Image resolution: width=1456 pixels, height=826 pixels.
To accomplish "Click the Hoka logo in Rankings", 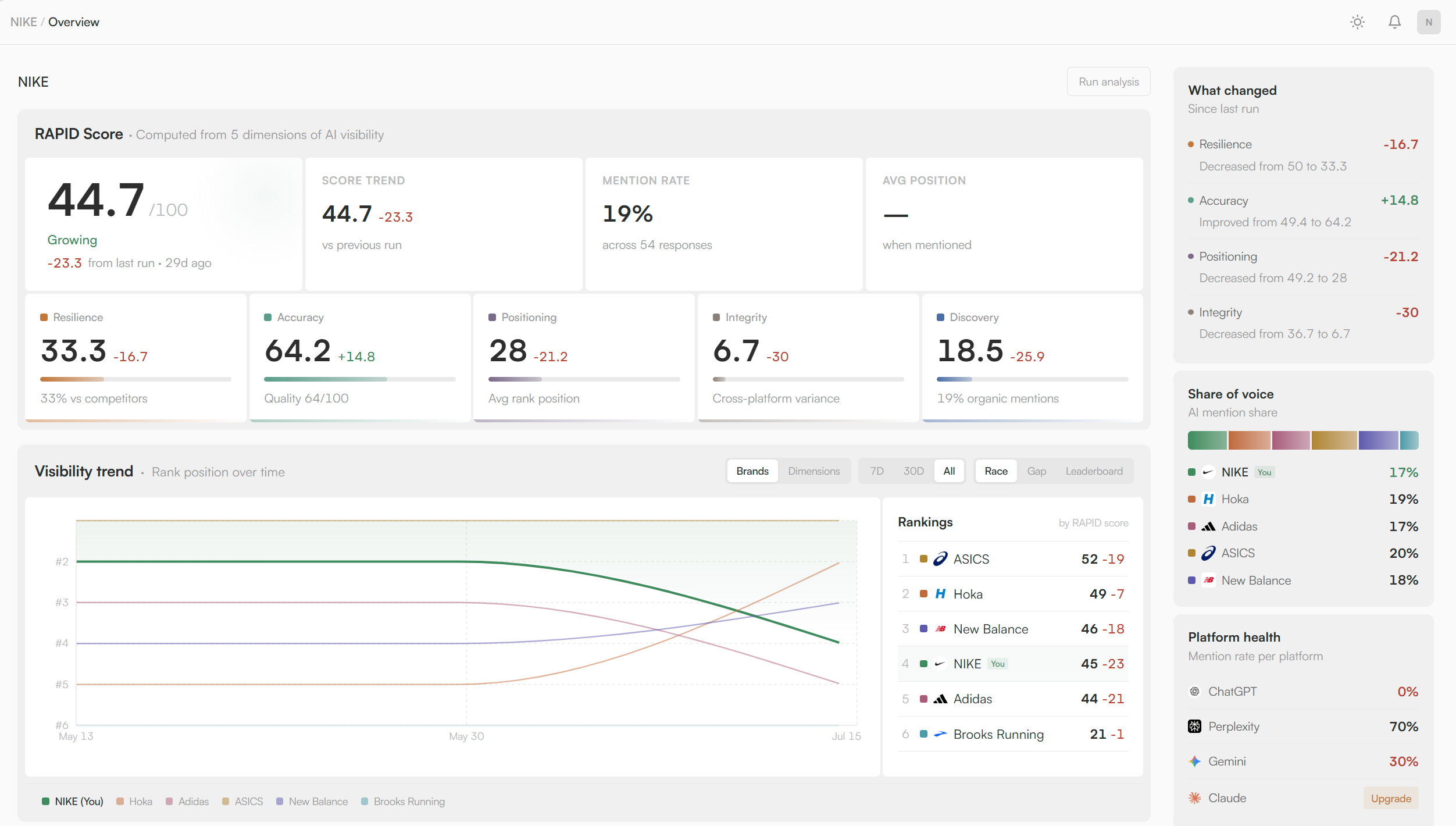I will click(x=940, y=594).
